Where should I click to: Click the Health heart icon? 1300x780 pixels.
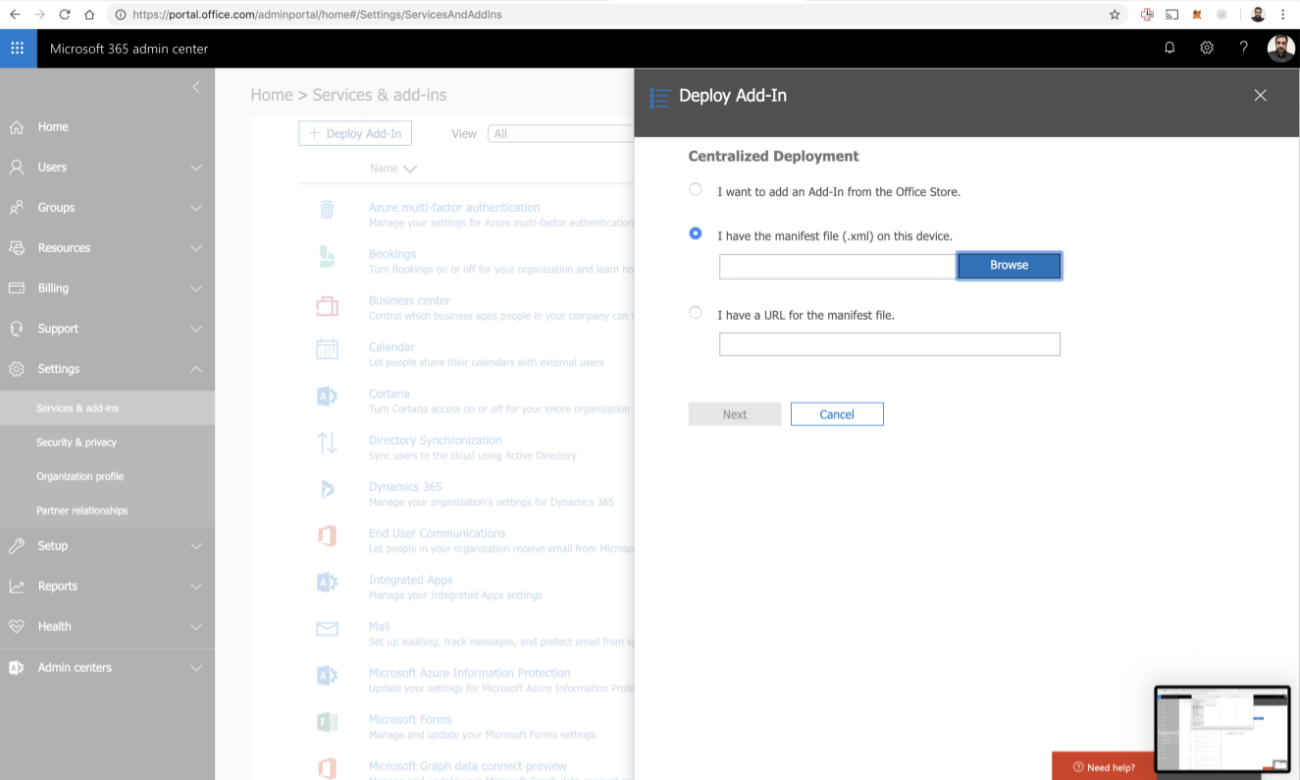point(17,626)
